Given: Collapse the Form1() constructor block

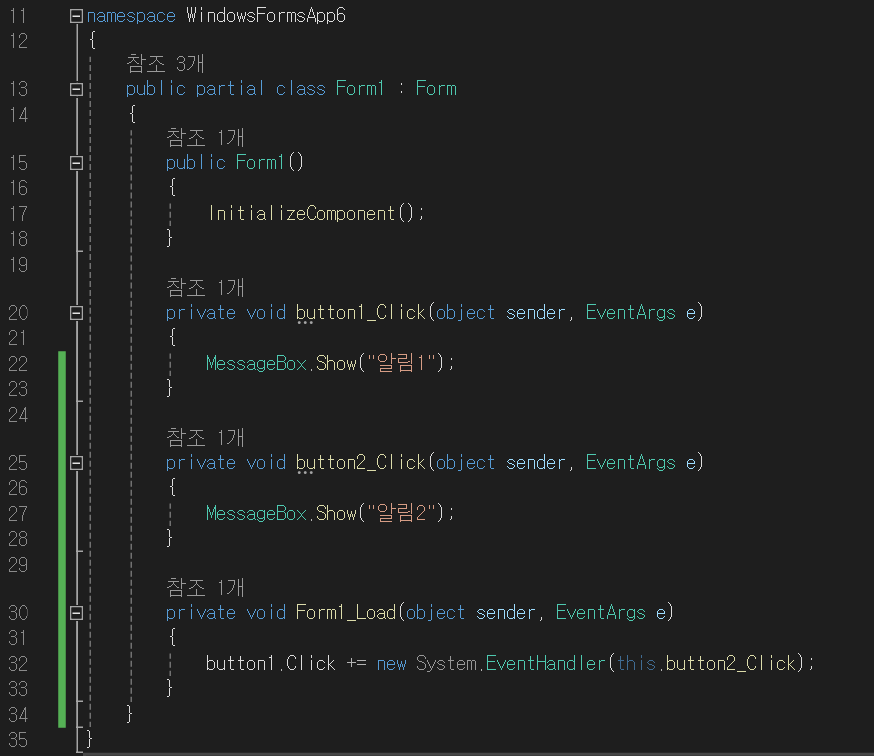Looking at the screenshot, I should coord(76,163).
